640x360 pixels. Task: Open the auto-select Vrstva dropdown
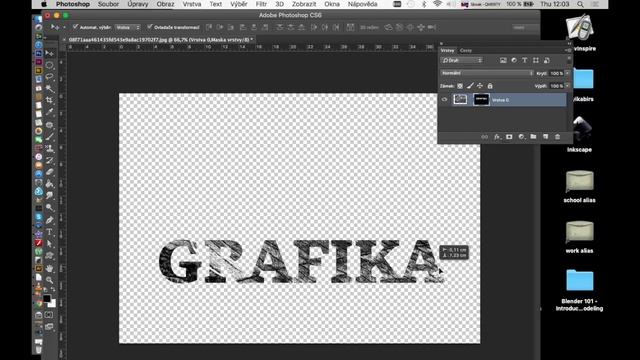click(x=128, y=27)
